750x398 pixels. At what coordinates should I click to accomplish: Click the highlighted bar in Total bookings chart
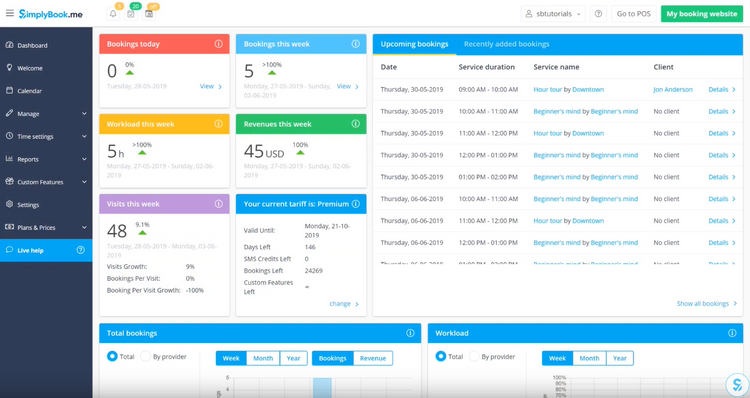[x=322, y=387]
